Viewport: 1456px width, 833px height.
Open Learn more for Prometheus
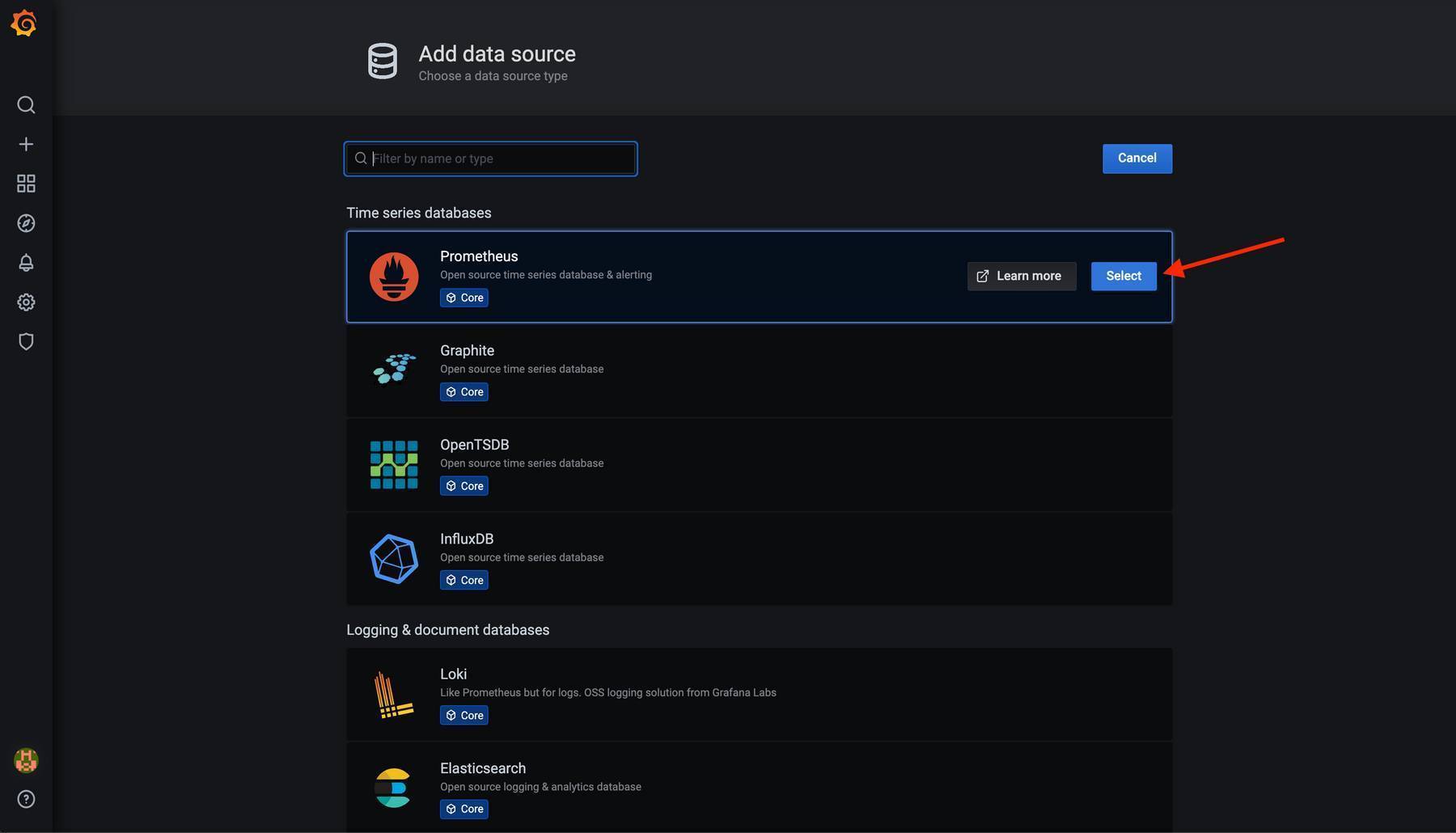click(x=1022, y=277)
